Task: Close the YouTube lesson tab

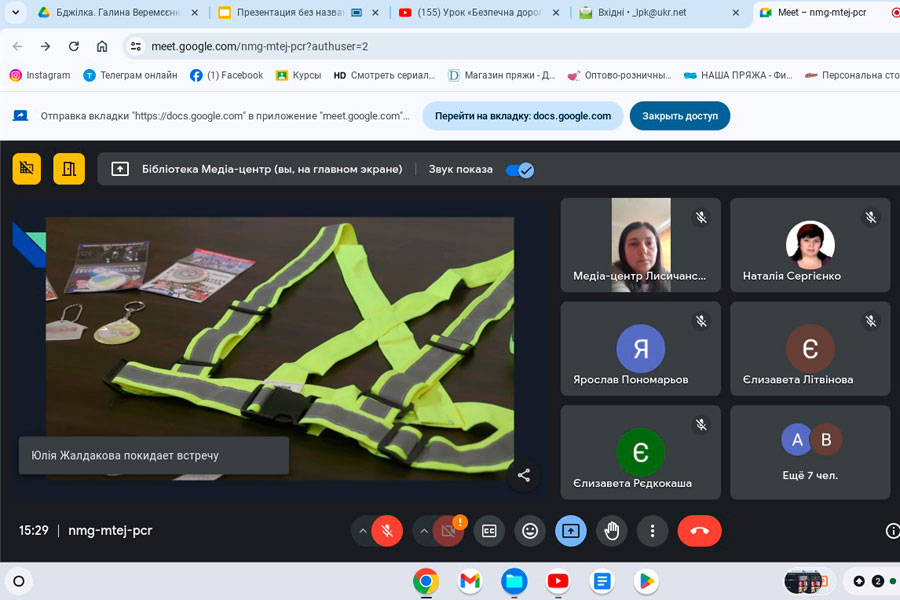Action: point(556,12)
